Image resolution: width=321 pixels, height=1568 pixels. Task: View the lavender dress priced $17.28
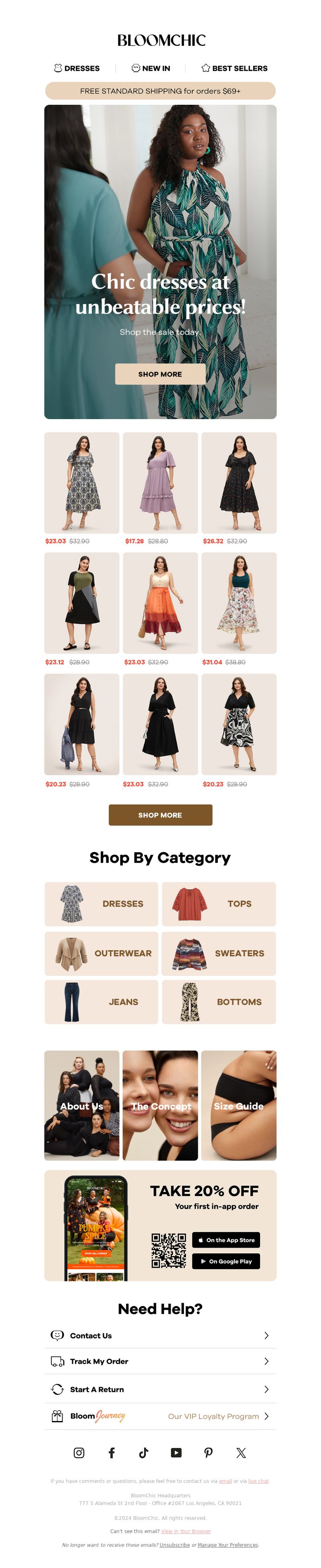pyautogui.click(x=160, y=483)
